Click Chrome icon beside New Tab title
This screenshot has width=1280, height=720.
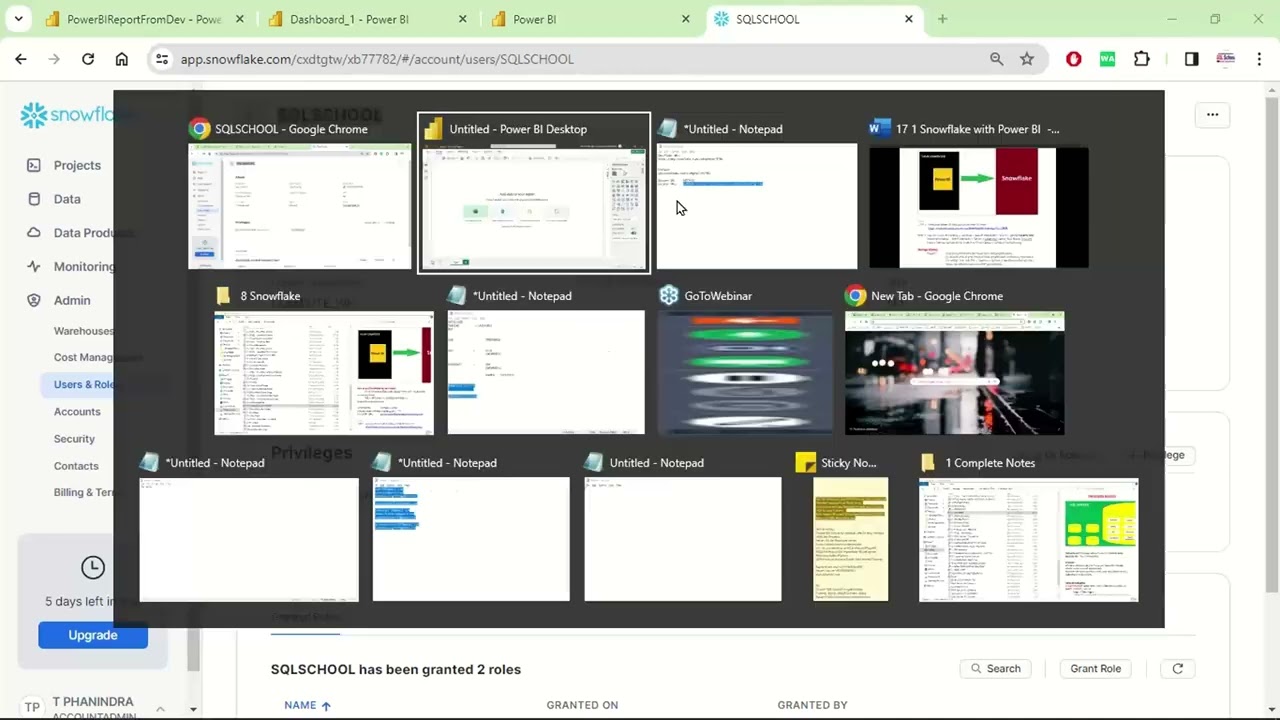click(855, 296)
